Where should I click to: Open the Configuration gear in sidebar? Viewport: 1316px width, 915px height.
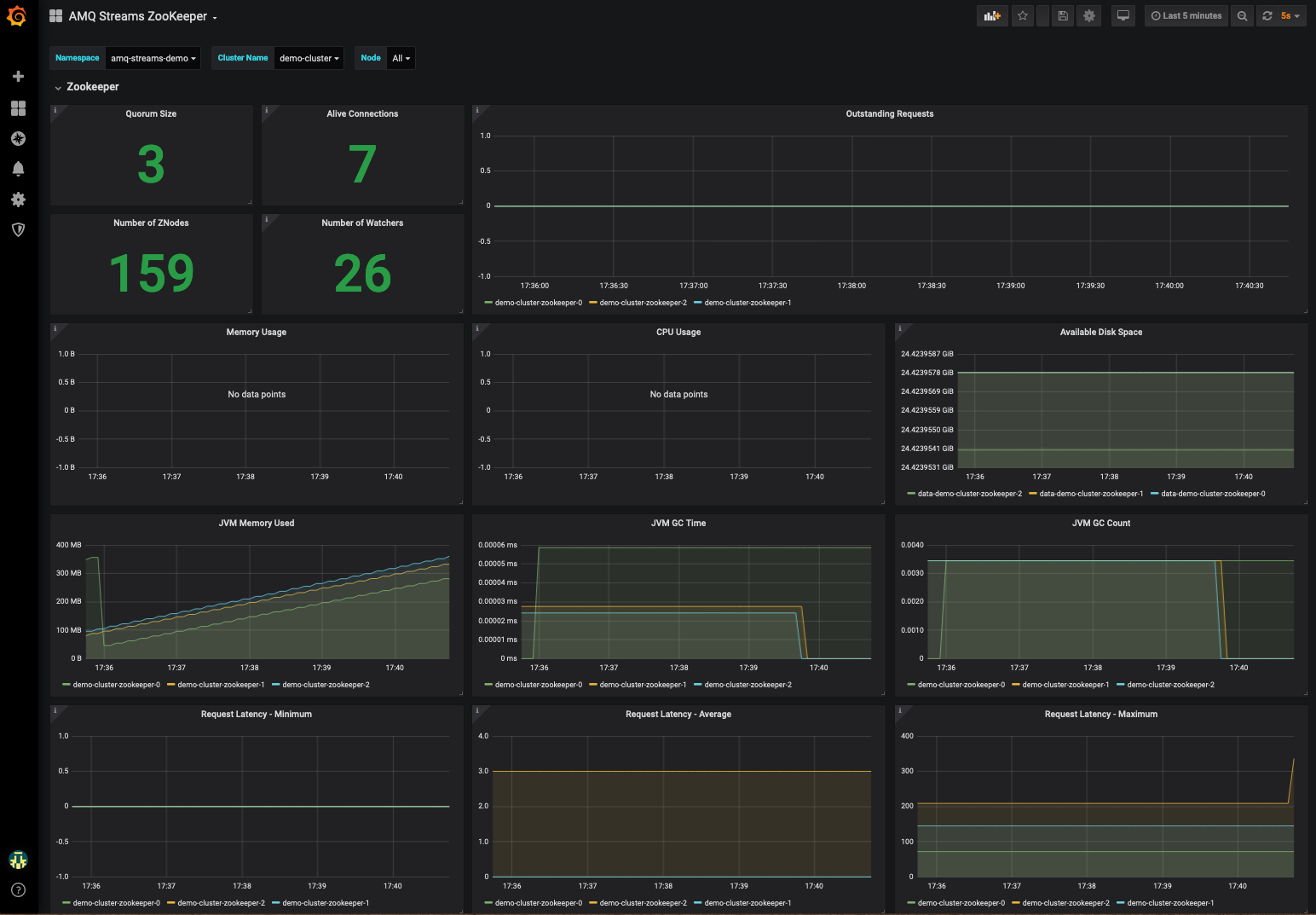pyautogui.click(x=18, y=200)
